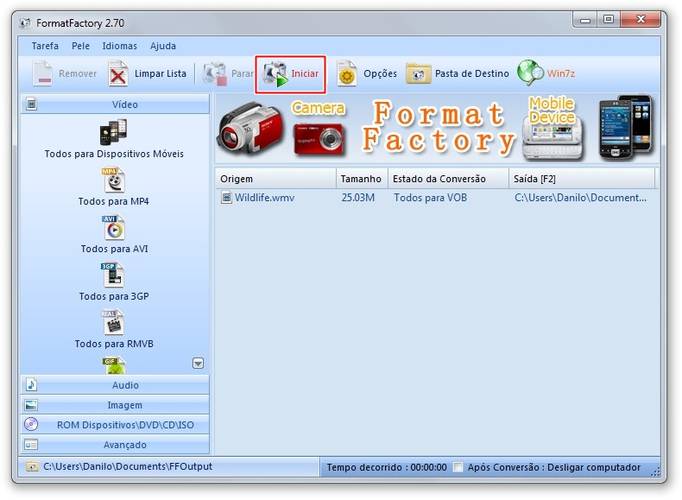Image resolution: width=682 pixels, height=500 pixels.
Task: Click the Todos para 3GP label
Action: point(114,297)
